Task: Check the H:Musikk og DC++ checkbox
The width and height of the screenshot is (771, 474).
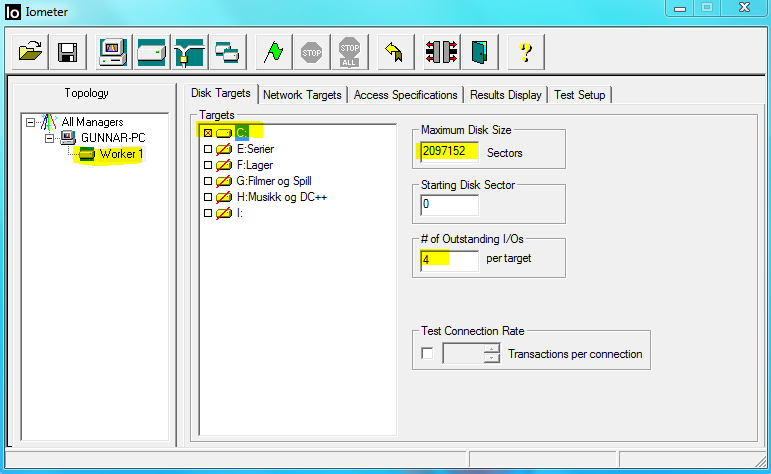Action: 208,197
